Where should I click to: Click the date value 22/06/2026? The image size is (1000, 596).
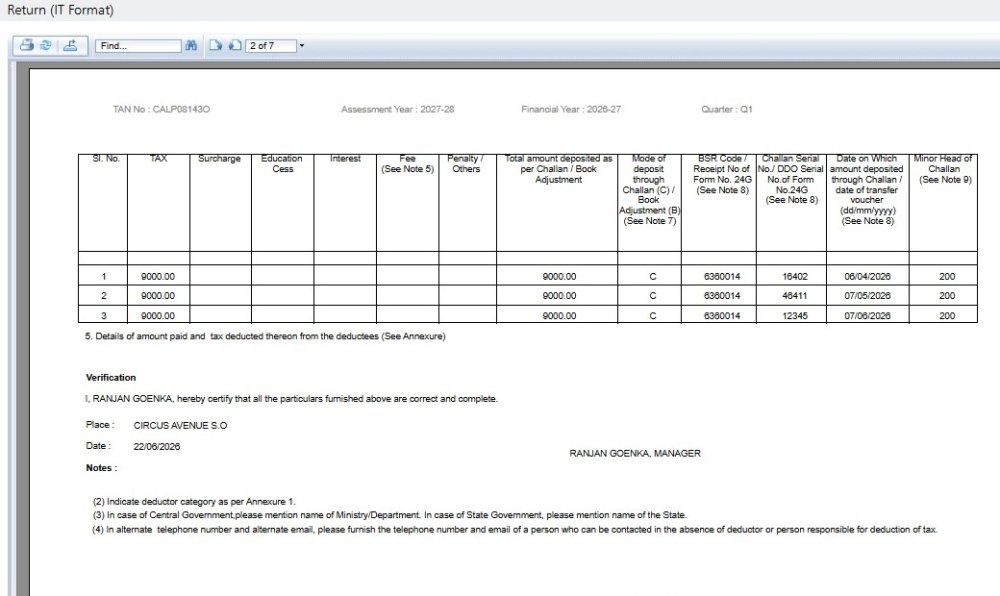(x=157, y=446)
